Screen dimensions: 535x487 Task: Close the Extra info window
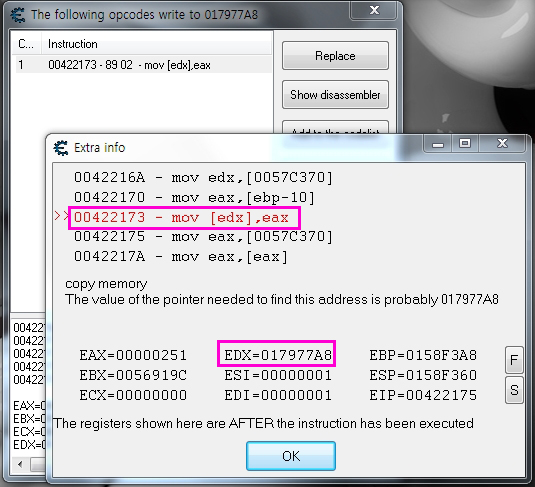tap(502, 143)
